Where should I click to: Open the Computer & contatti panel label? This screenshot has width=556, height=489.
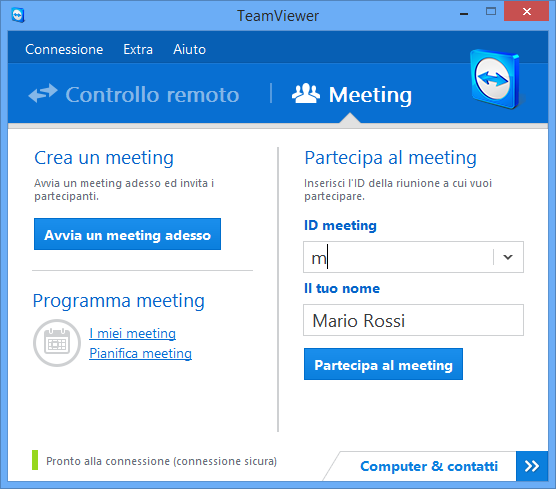(429, 466)
